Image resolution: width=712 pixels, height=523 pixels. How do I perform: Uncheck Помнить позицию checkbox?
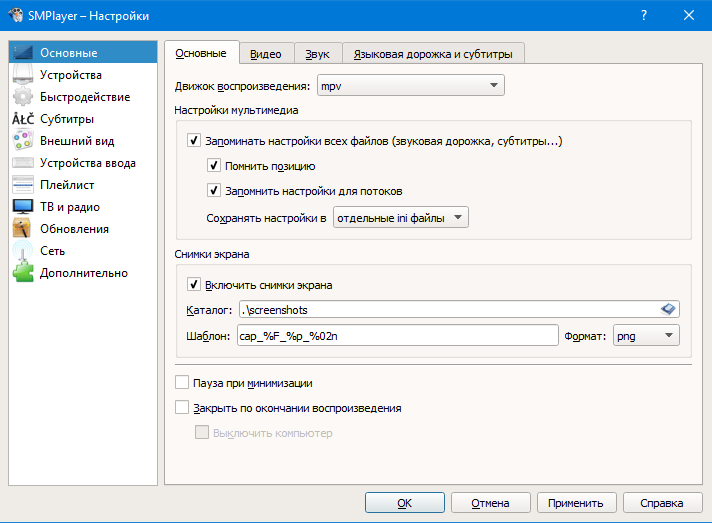(214, 166)
